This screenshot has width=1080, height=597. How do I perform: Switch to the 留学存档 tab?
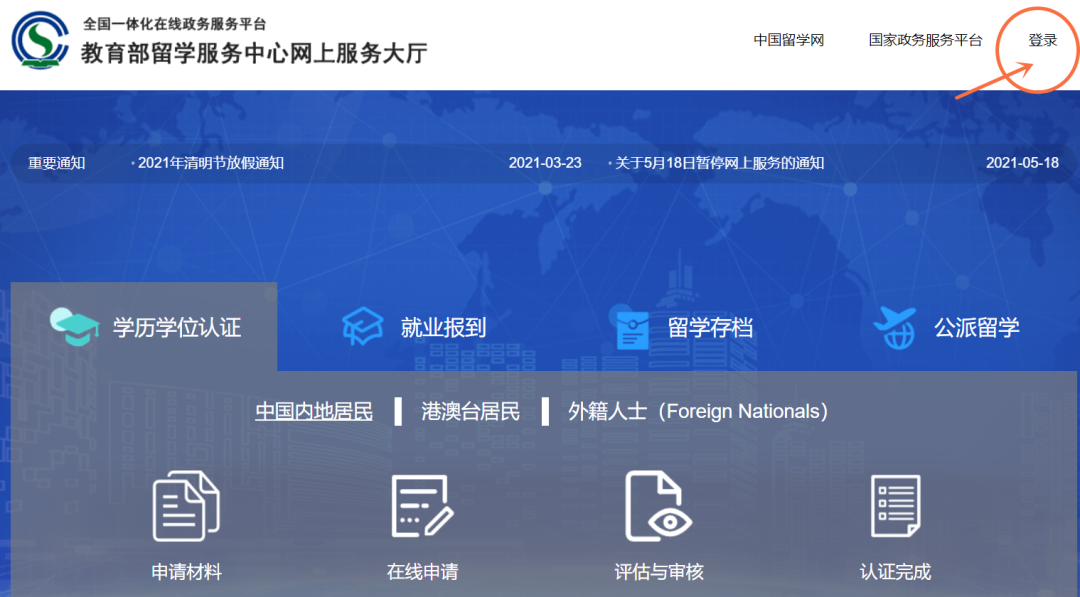pyautogui.click(x=710, y=327)
